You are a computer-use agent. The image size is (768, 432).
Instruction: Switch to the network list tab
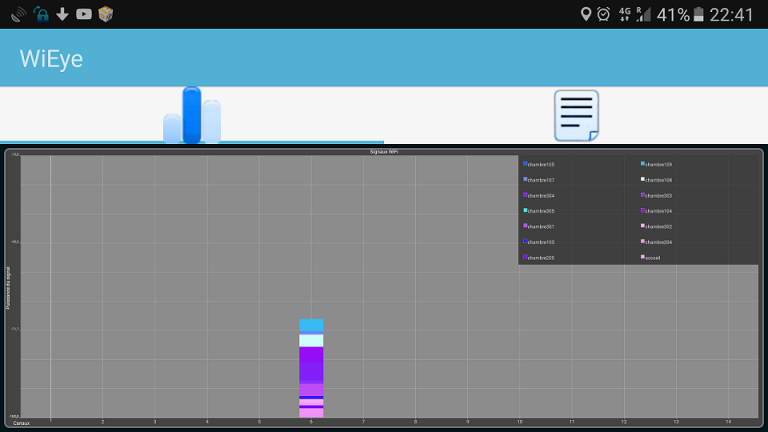576,116
